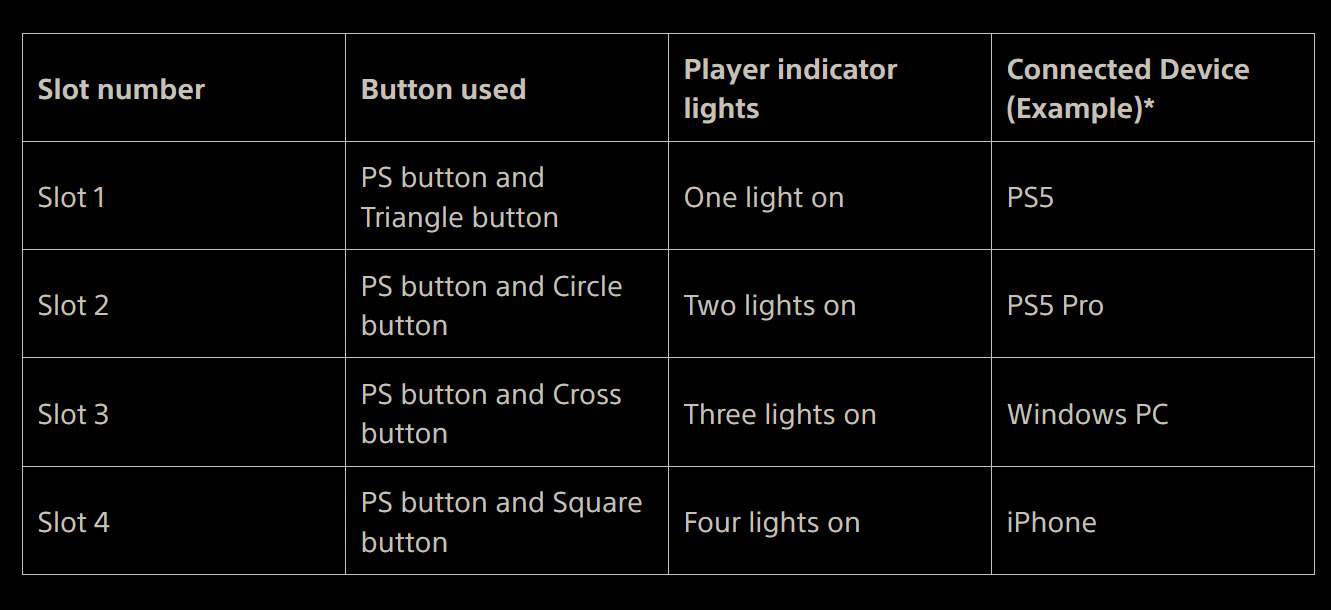The width and height of the screenshot is (1331, 610).
Task: Click the "Four lights on" cell
Action: [772, 522]
